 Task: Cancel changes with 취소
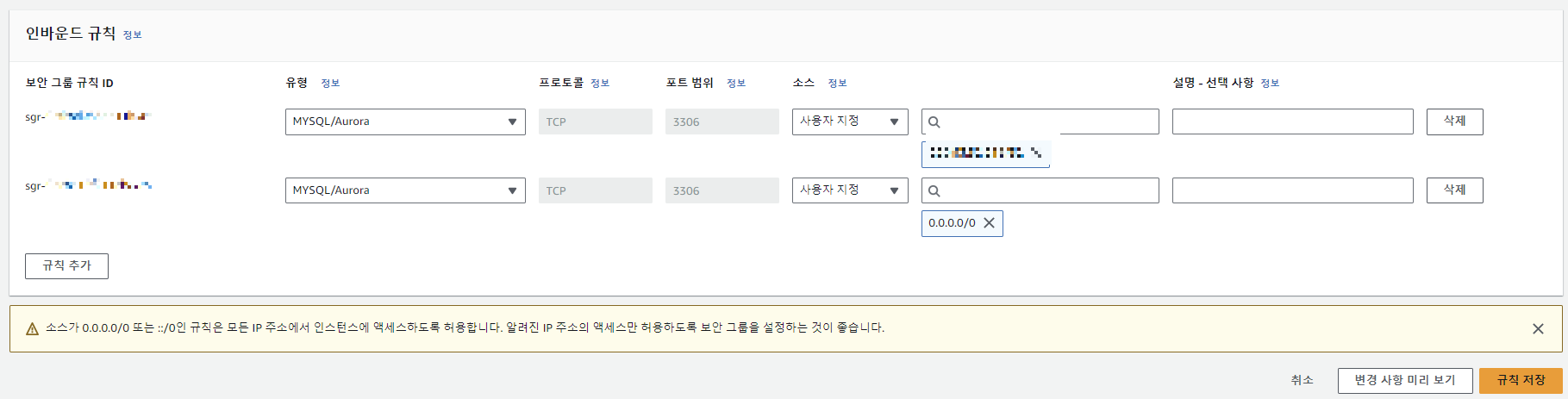click(1302, 380)
